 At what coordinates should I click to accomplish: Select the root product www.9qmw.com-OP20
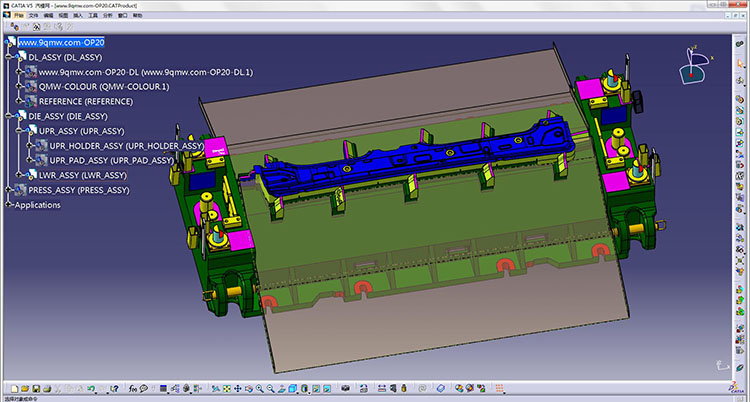[x=61, y=43]
